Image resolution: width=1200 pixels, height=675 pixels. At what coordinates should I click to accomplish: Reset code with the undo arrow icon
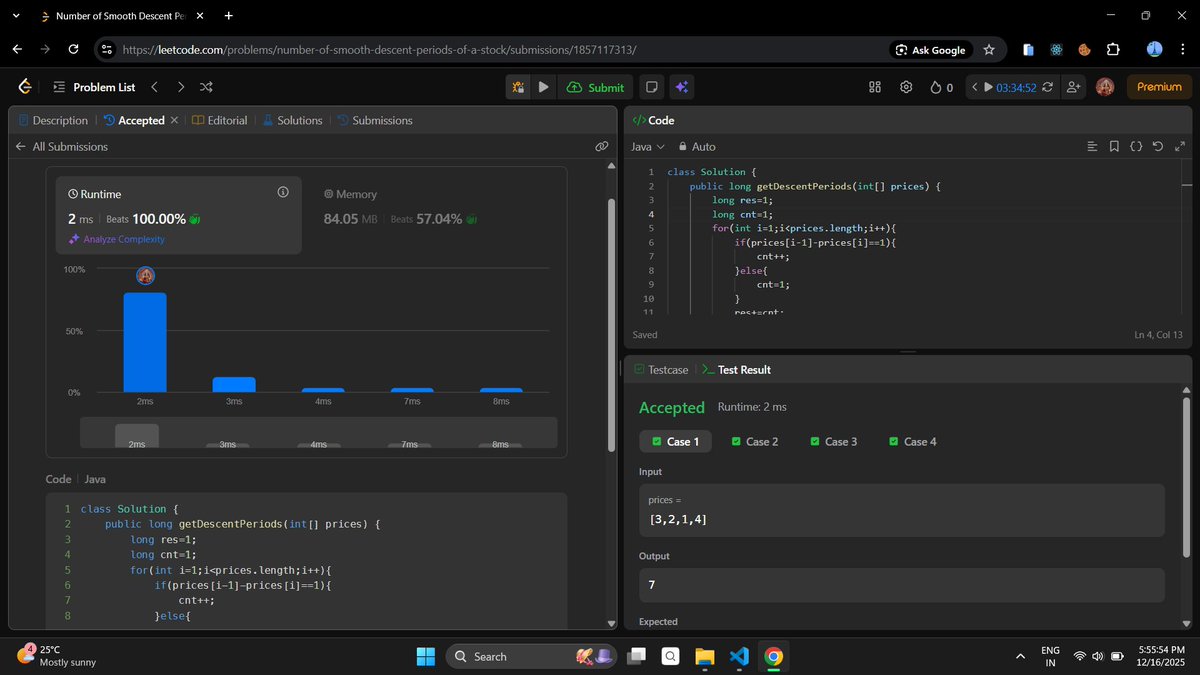(x=1158, y=146)
